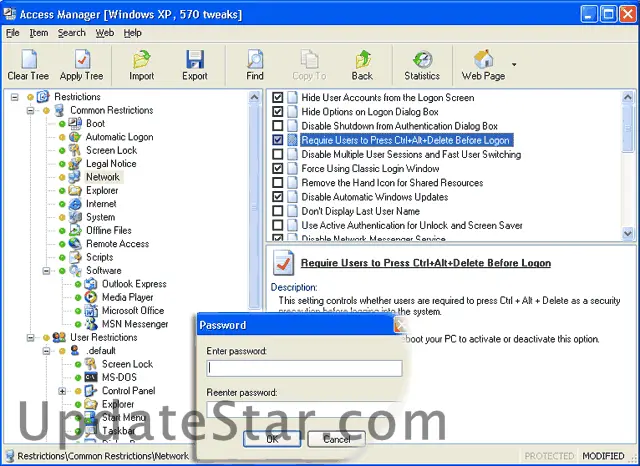Click the Internet globe icon in the tree
The height and width of the screenshot is (466, 640).
75,204
